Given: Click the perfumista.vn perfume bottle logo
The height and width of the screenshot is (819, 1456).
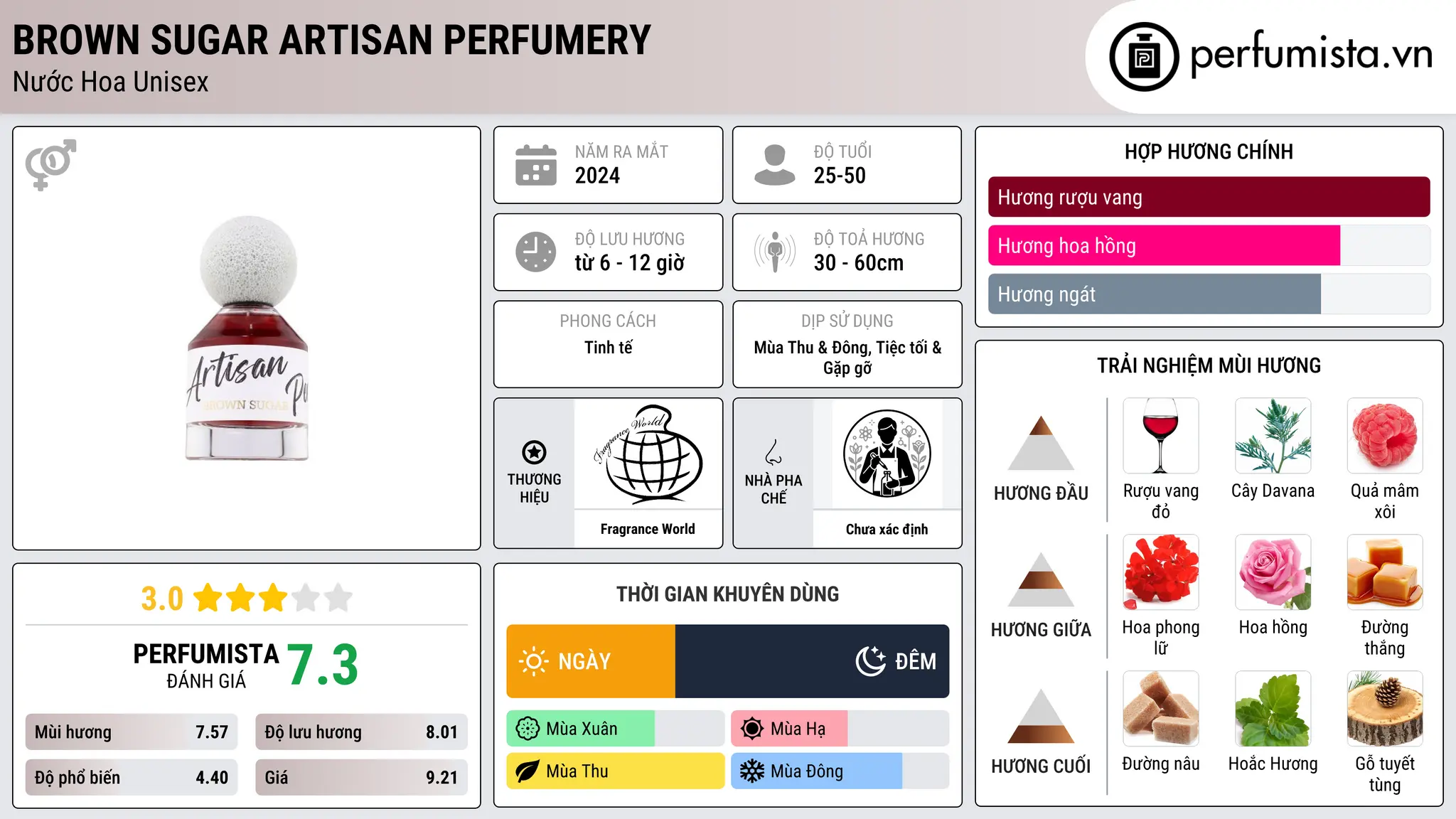Looking at the screenshot, I should [1144, 57].
